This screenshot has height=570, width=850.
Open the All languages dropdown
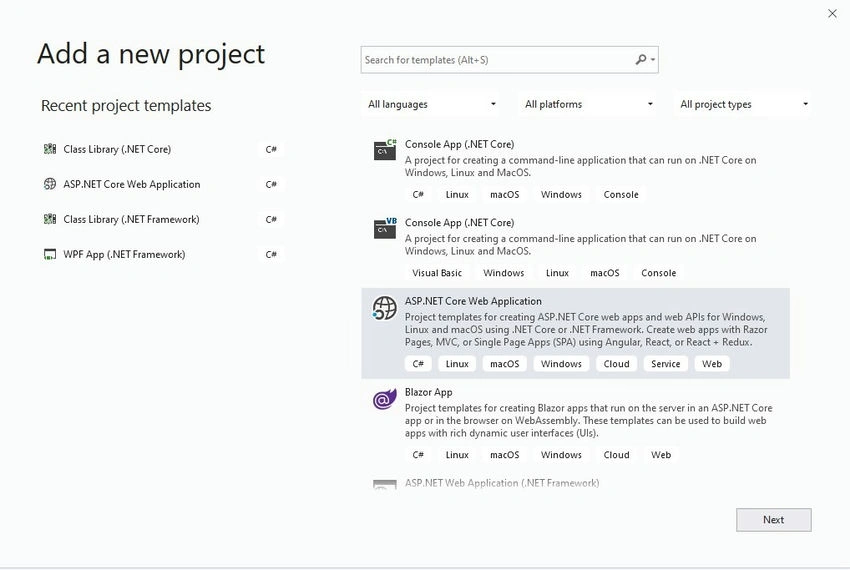coord(431,104)
